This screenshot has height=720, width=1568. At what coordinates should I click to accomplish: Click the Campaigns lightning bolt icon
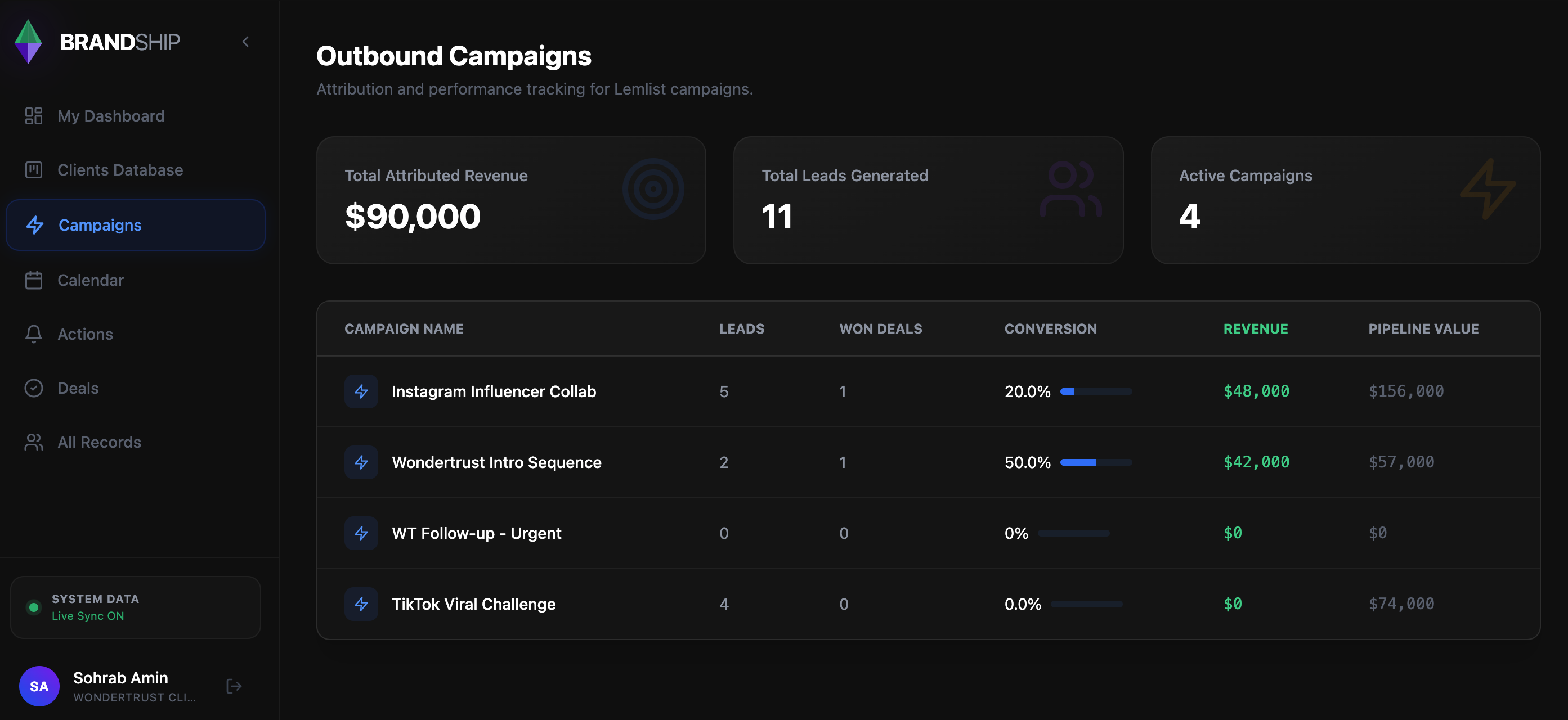click(x=34, y=225)
